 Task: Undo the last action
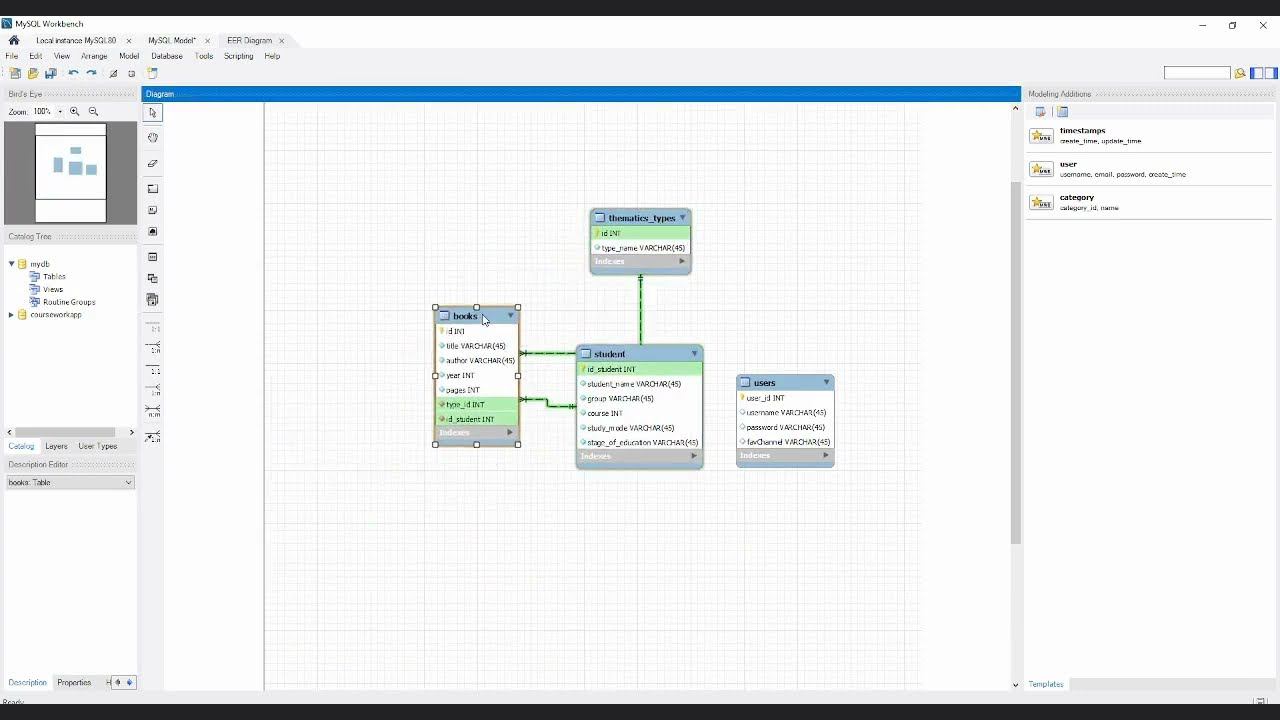73,73
